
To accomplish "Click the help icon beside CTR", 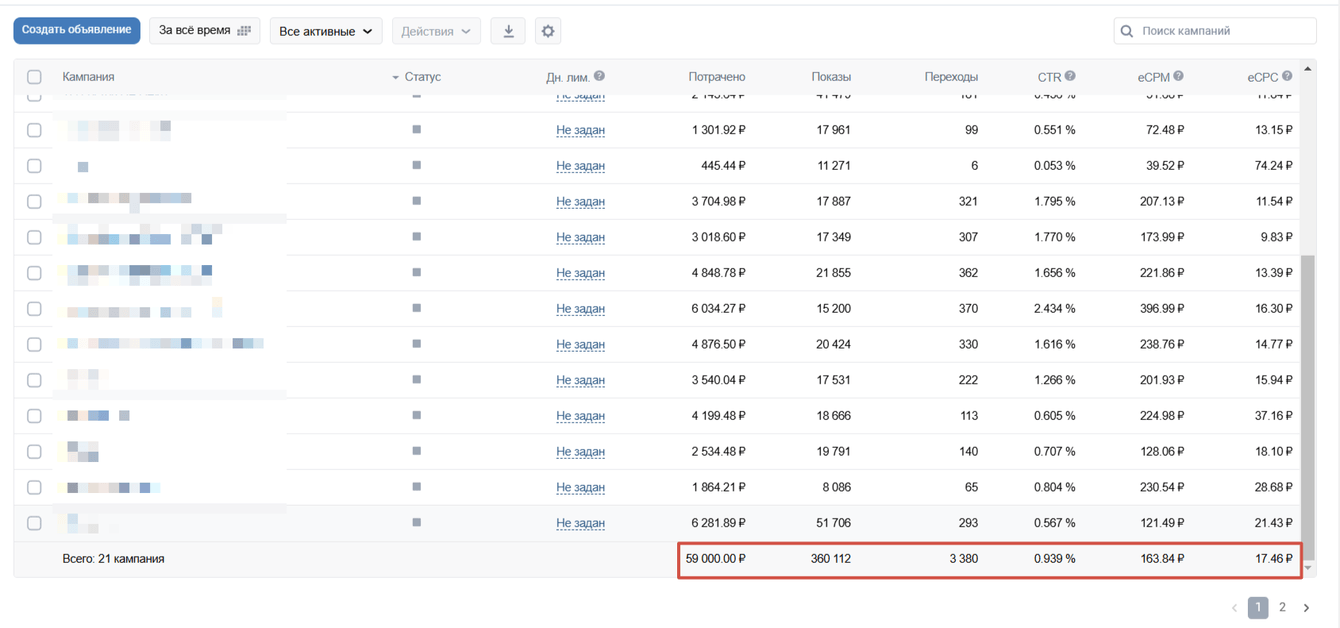I will (1070, 76).
